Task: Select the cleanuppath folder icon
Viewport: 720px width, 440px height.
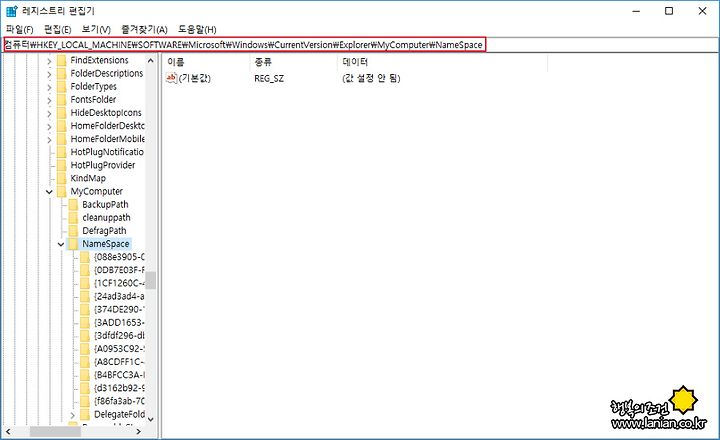Action: [x=73, y=217]
